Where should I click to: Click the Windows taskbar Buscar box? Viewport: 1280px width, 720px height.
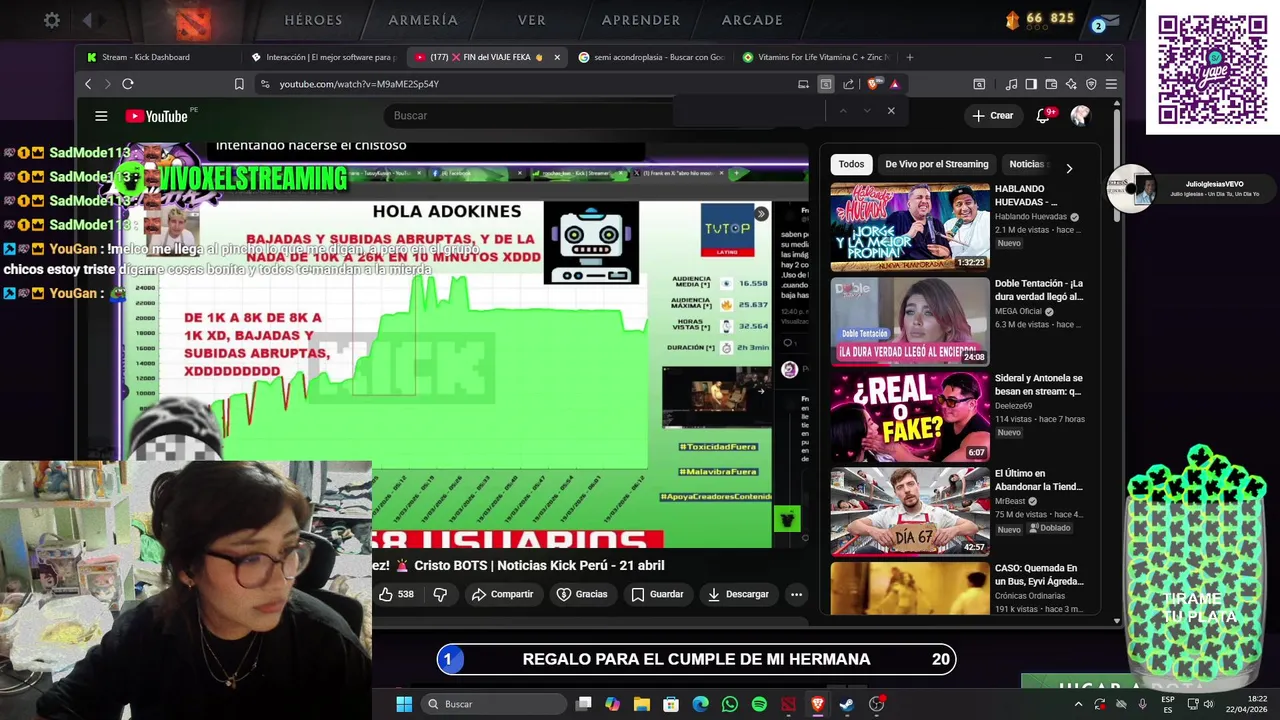click(x=495, y=704)
